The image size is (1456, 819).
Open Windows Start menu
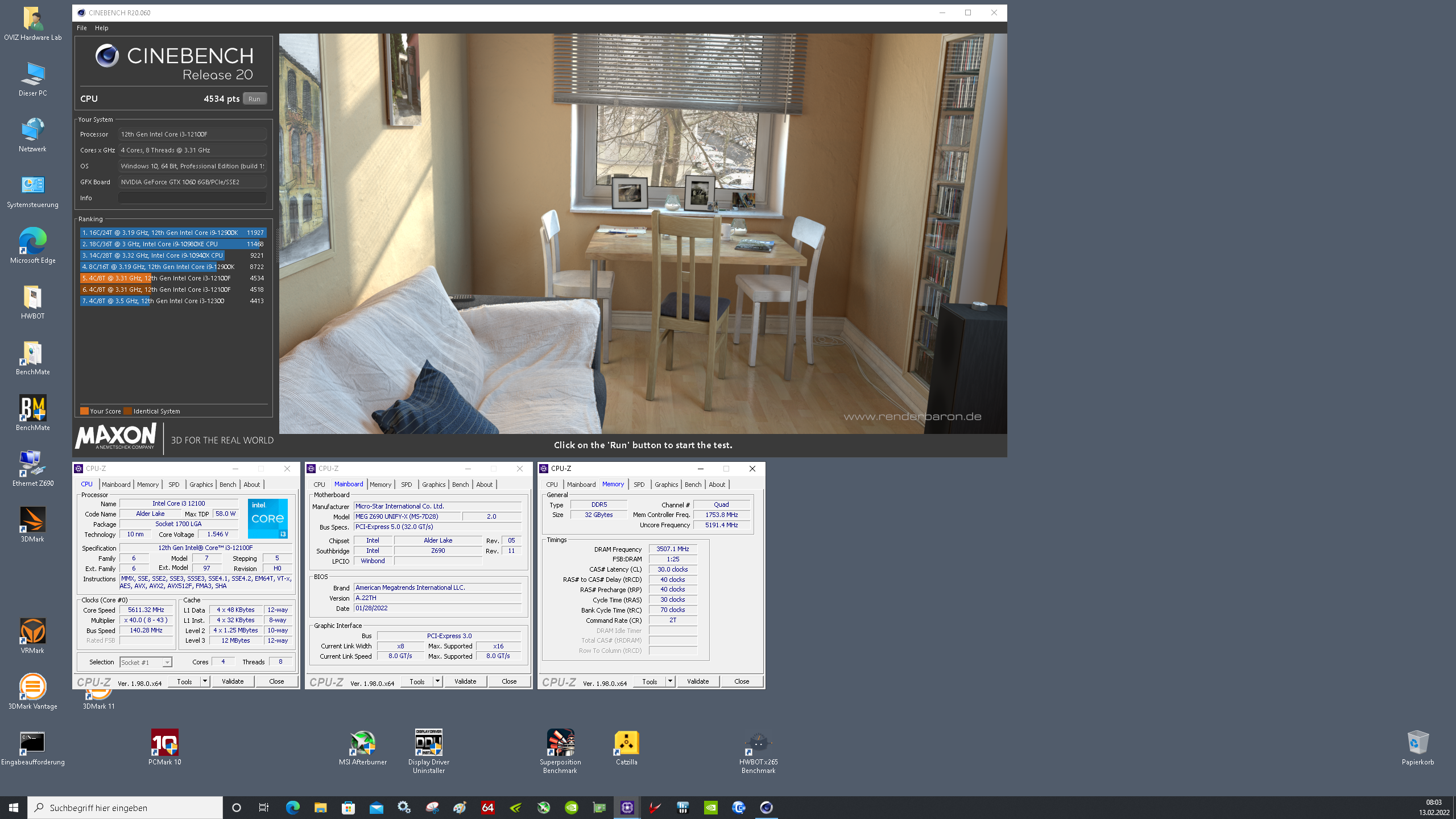coord(14,807)
